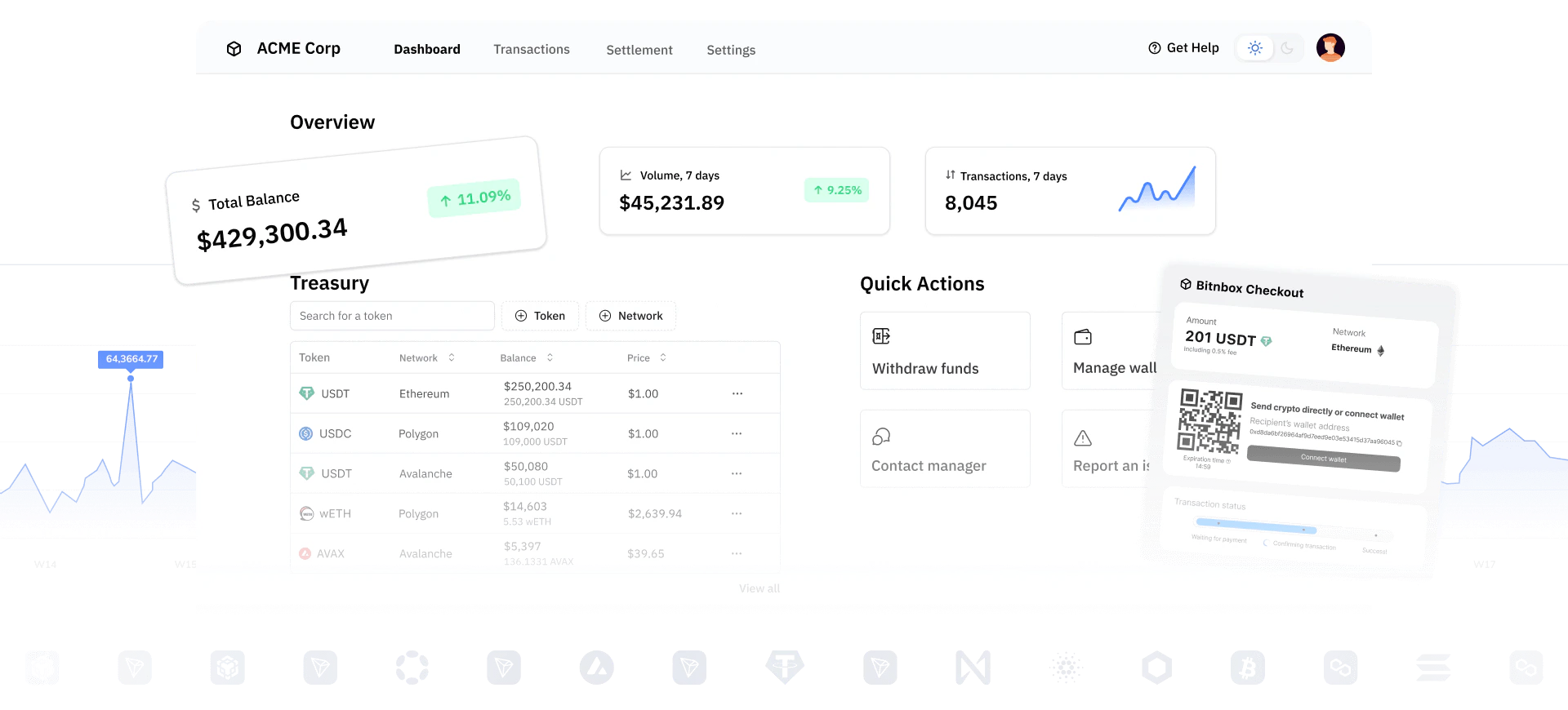
Task: Click the checkout QR code
Action: pos(1209,421)
